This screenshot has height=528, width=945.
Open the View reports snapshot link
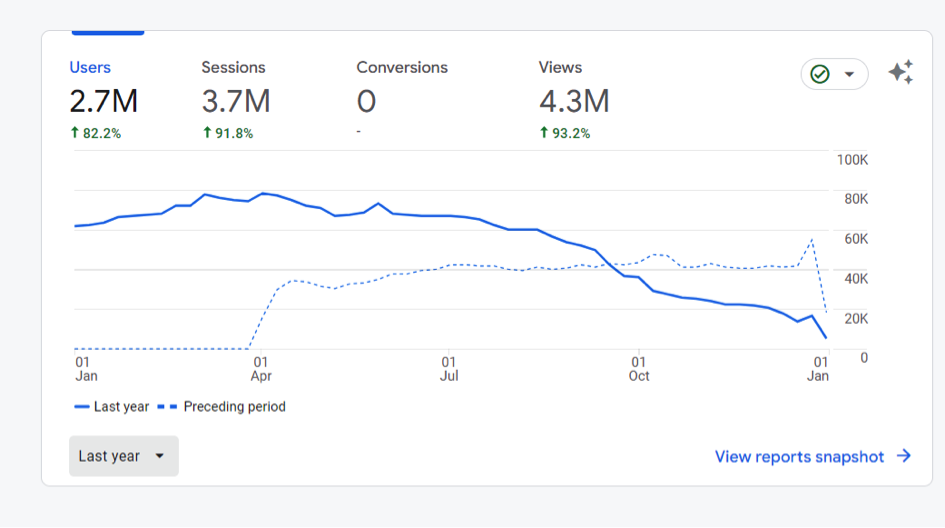pyautogui.click(x=799, y=456)
